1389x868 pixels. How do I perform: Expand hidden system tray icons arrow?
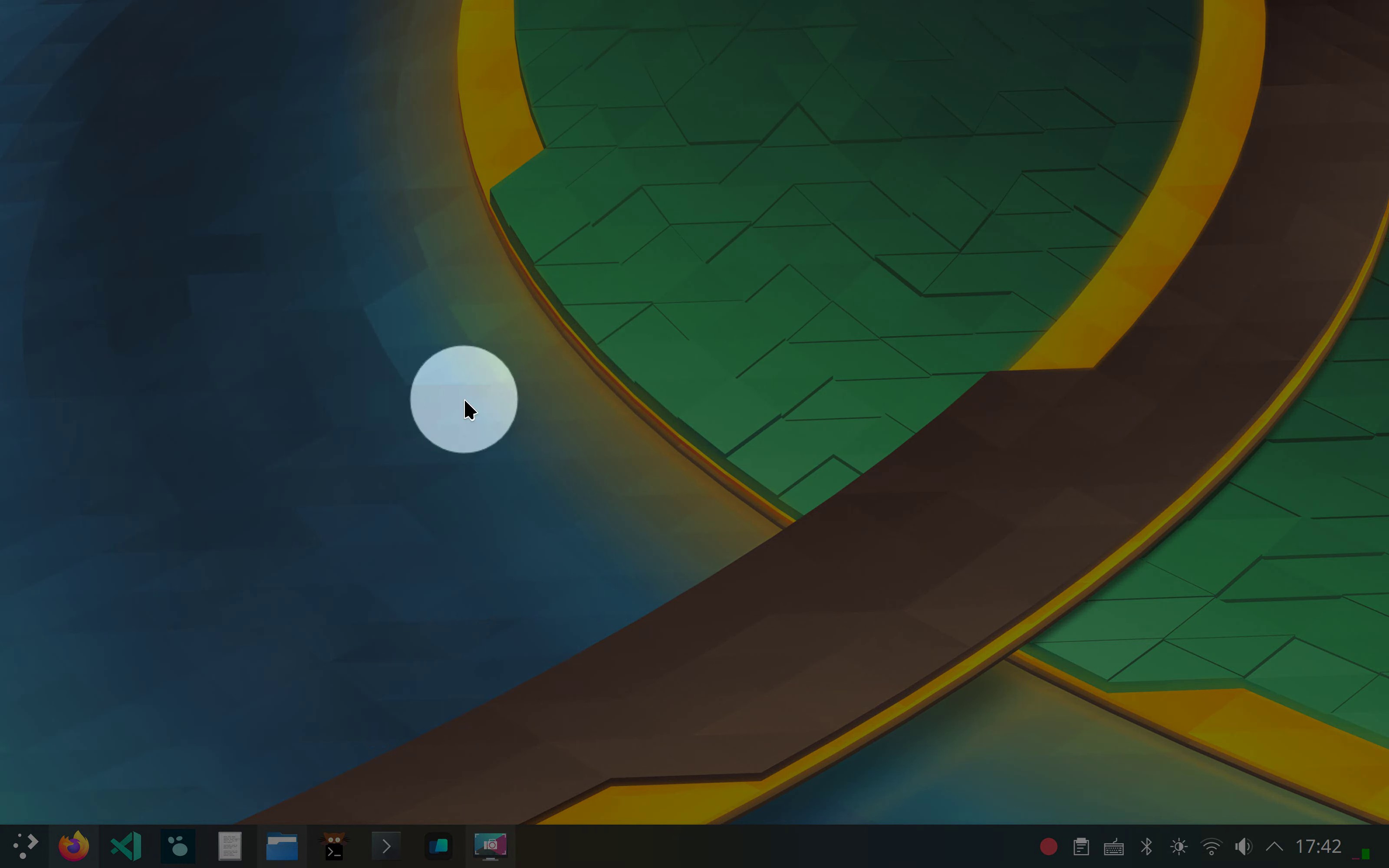point(1274,847)
